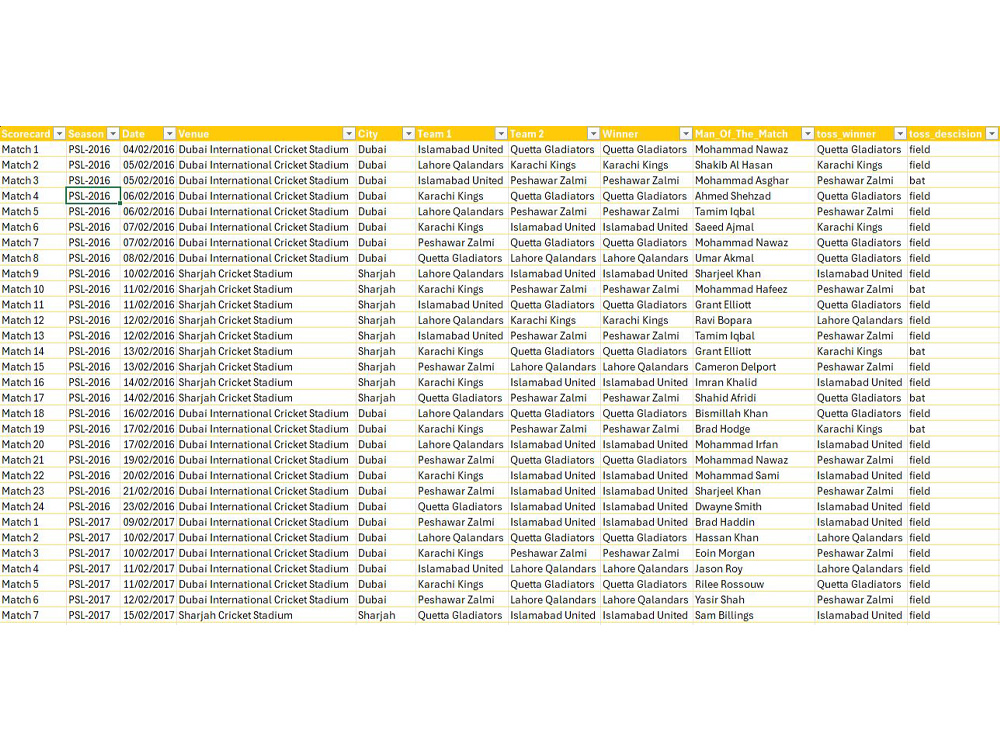Click the date cell 09/02/2017

148,522
